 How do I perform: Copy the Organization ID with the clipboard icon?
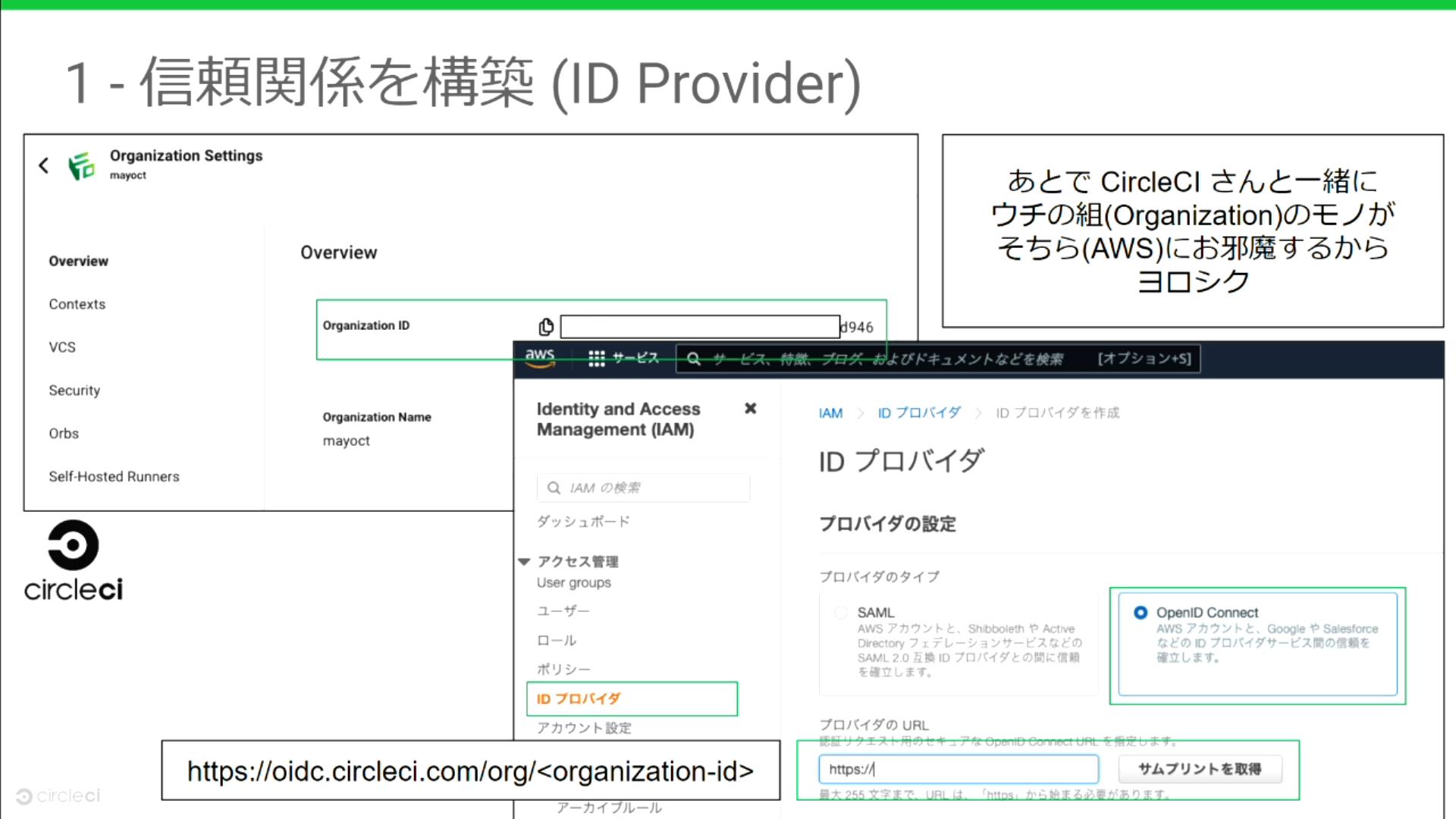545,327
